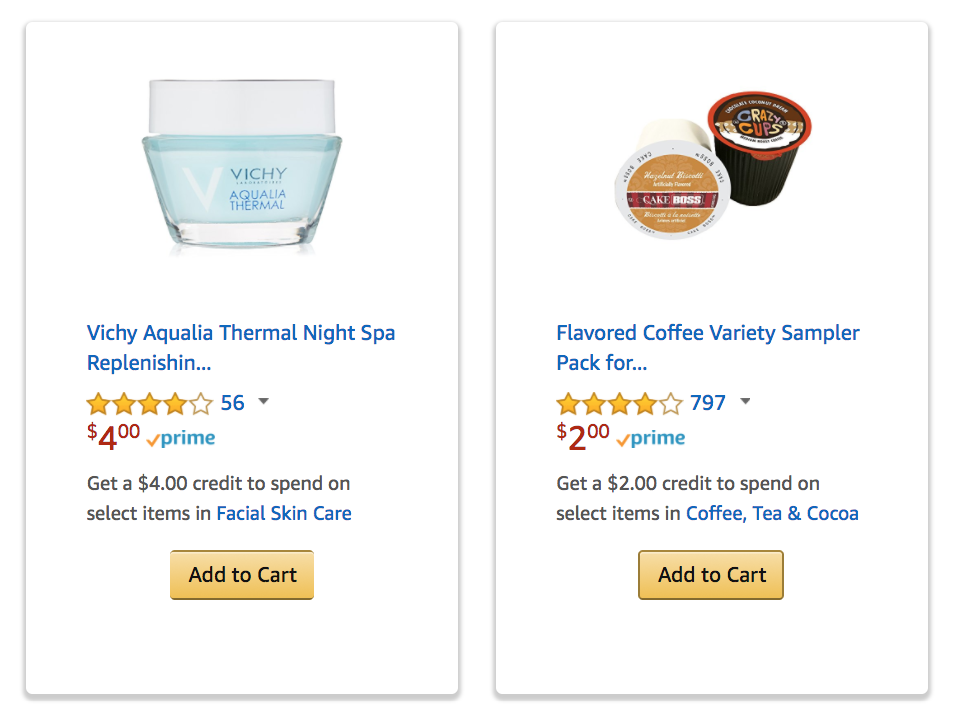This screenshot has width=956, height=722.
Task: Click the $2.00 price of coffee sampler
Action: [583, 437]
